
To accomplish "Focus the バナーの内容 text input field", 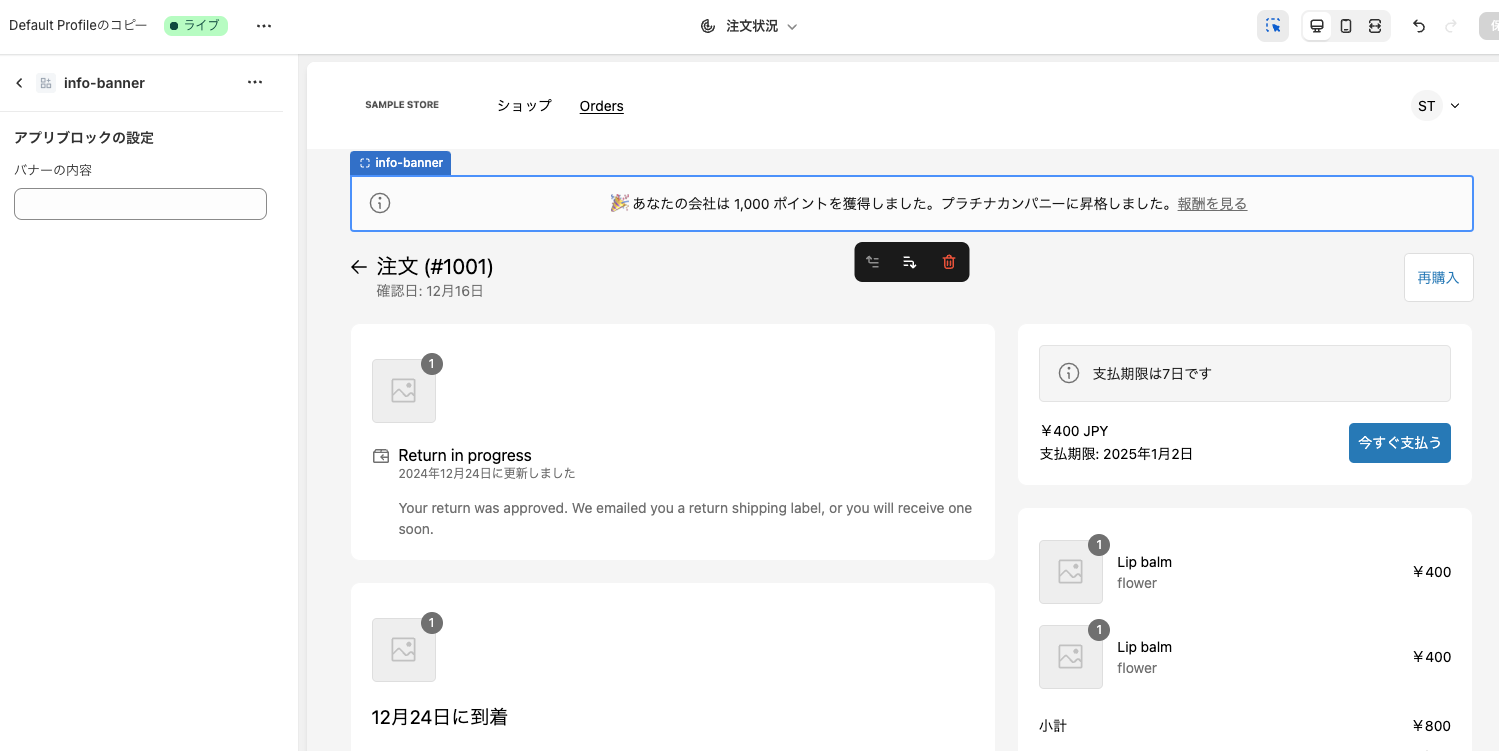I will tap(140, 204).
